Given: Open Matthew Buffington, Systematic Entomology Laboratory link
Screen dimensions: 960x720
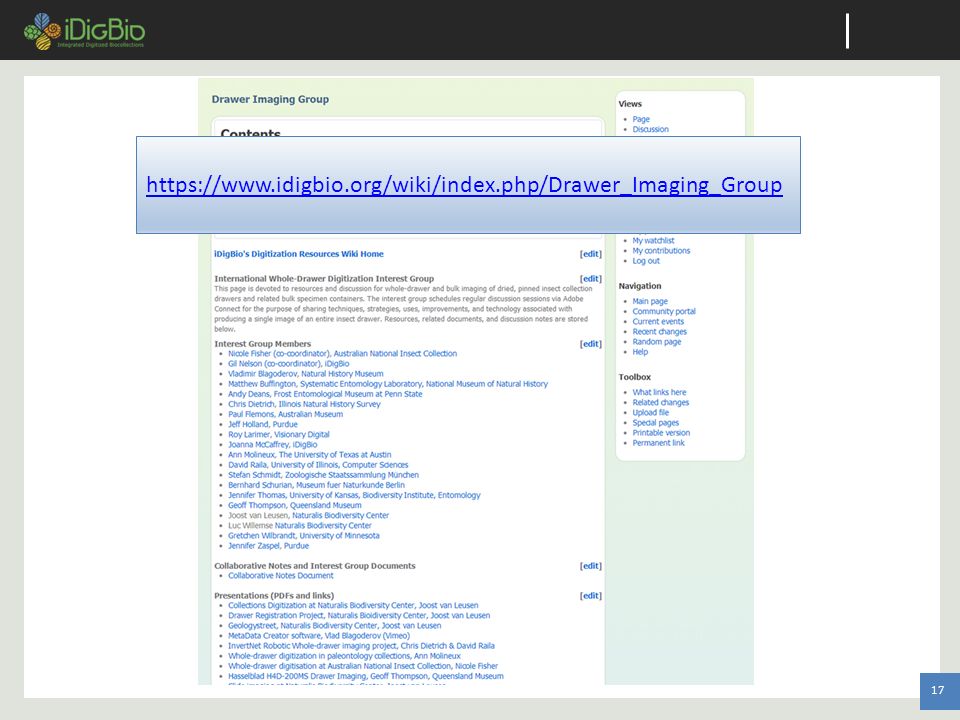Looking at the screenshot, I should 388,384.
